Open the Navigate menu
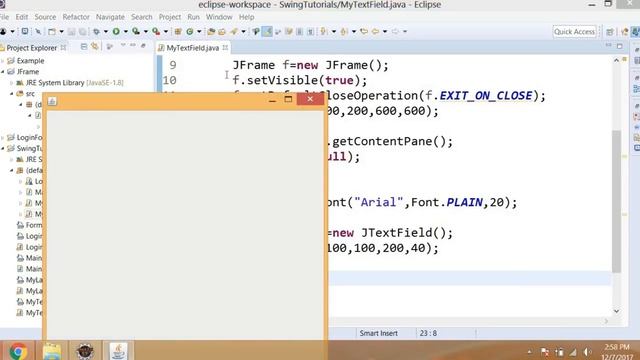Screen dimensions: 640x360 tap(110, 17)
